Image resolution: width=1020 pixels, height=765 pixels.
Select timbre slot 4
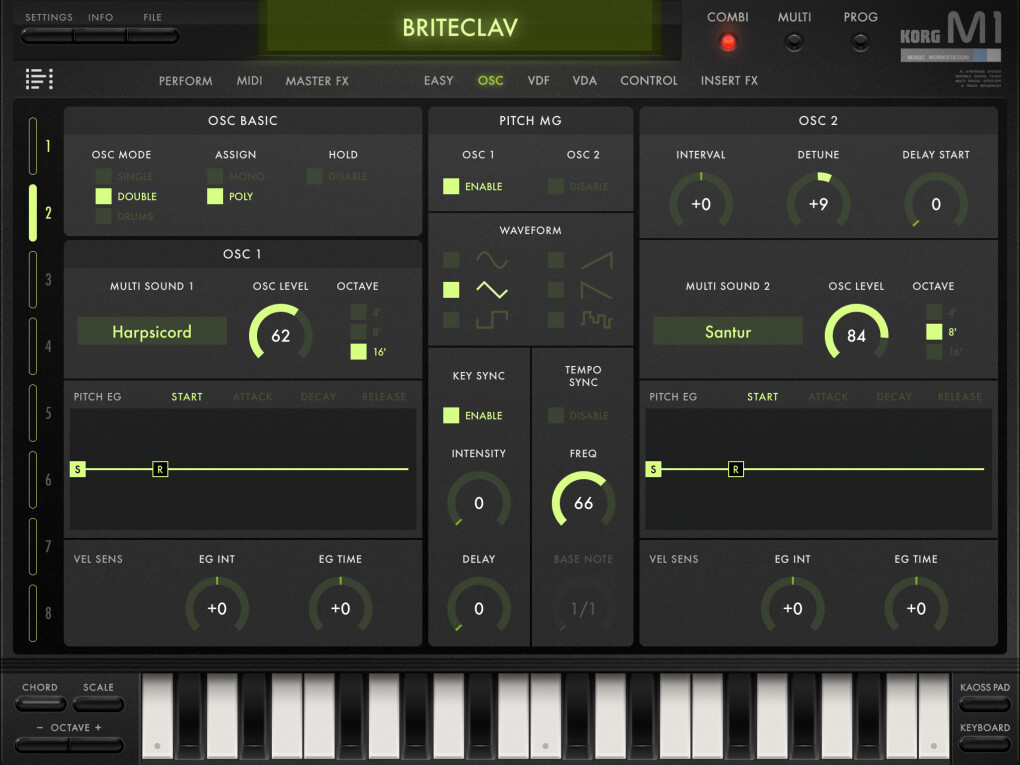pyautogui.click(x=33, y=346)
